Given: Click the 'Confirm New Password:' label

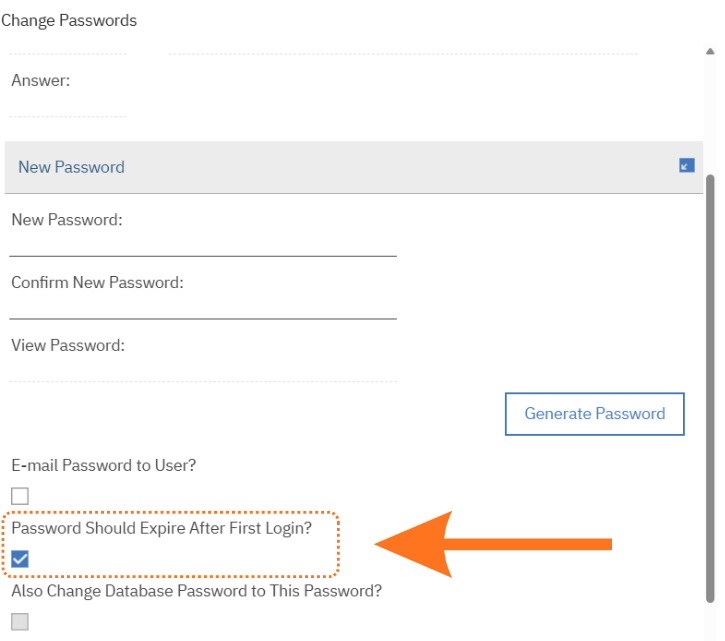Looking at the screenshot, I should point(98,283).
